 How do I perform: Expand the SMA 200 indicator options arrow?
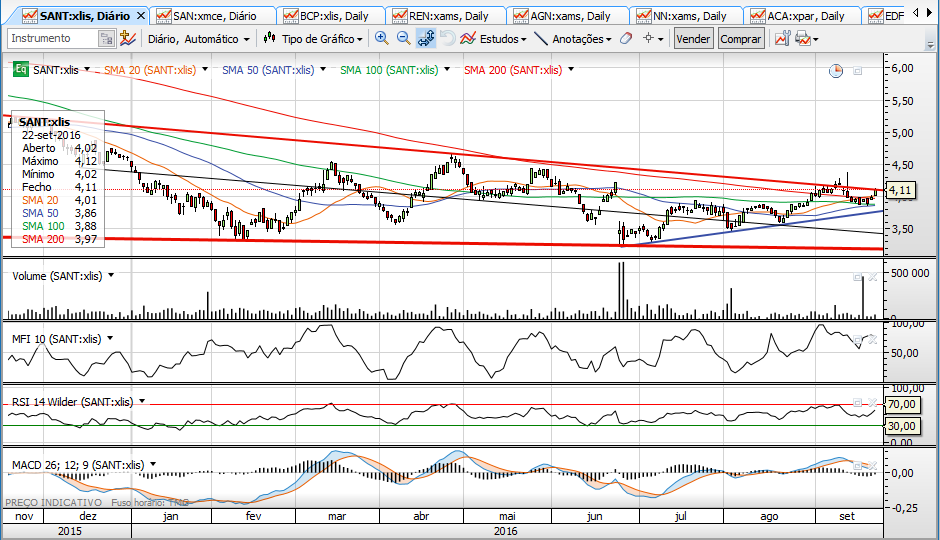(571, 70)
